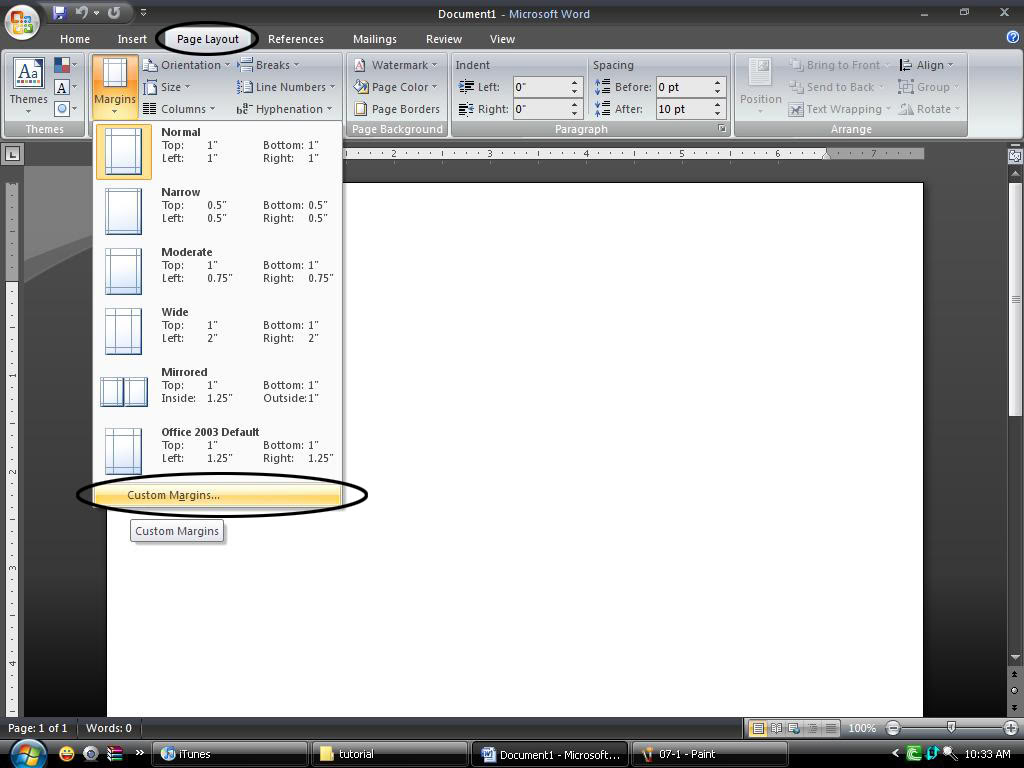The width and height of the screenshot is (1024, 768).
Task: Click zoom out minus button
Action: tap(893, 728)
